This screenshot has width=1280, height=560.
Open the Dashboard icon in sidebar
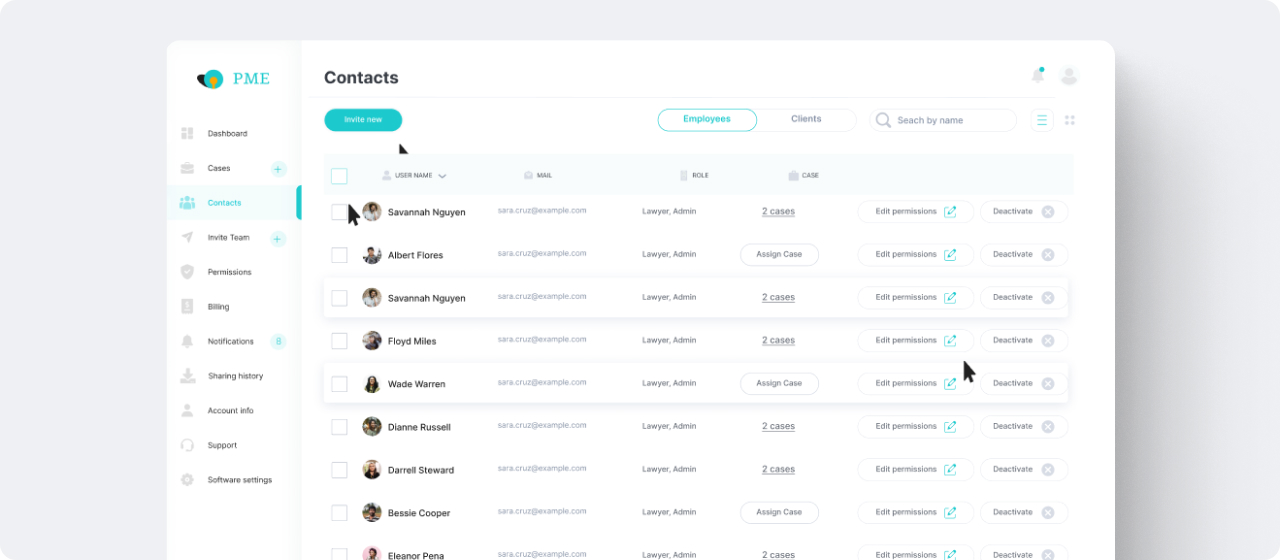(187, 134)
